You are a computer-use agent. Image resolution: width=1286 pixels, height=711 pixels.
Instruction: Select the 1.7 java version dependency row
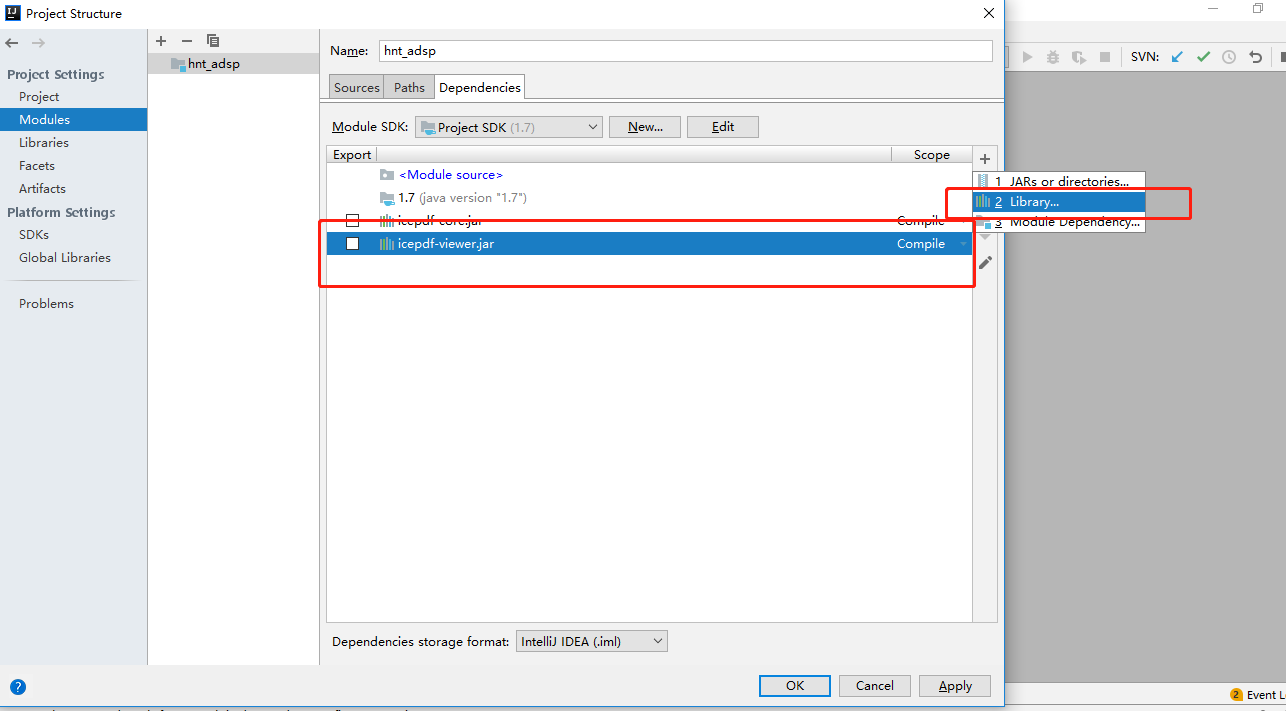click(x=649, y=198)
